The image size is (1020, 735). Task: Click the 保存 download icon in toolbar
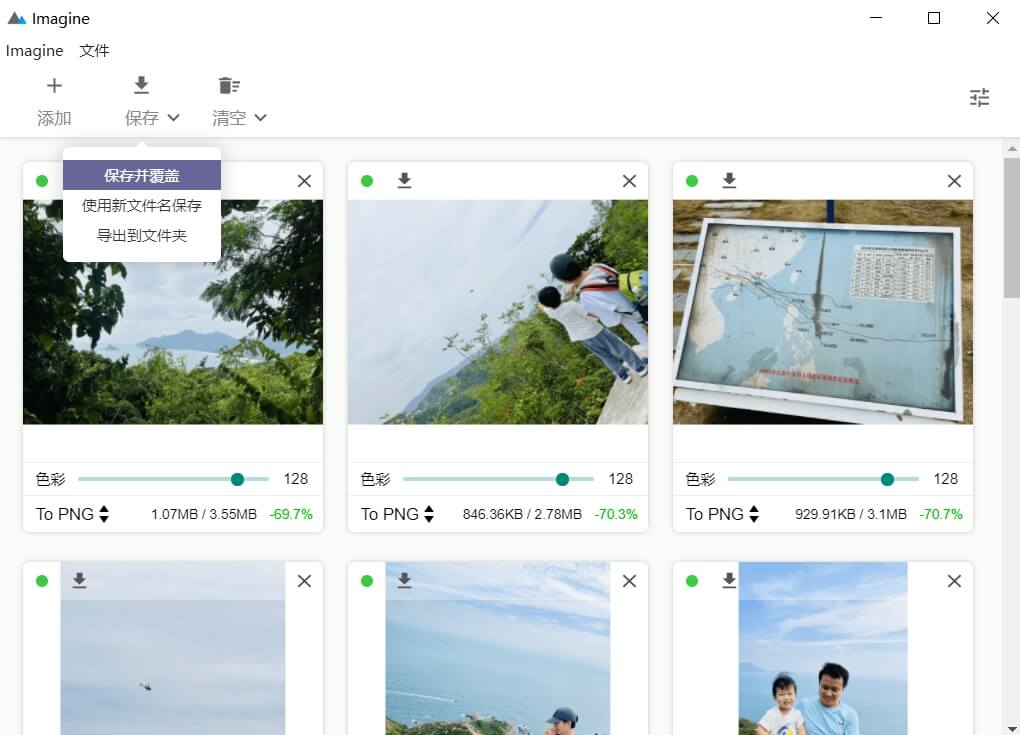click(141, 85)
